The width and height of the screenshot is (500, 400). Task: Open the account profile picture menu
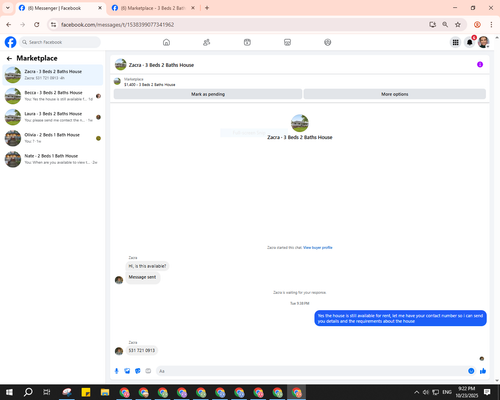(x=484, y=42)
